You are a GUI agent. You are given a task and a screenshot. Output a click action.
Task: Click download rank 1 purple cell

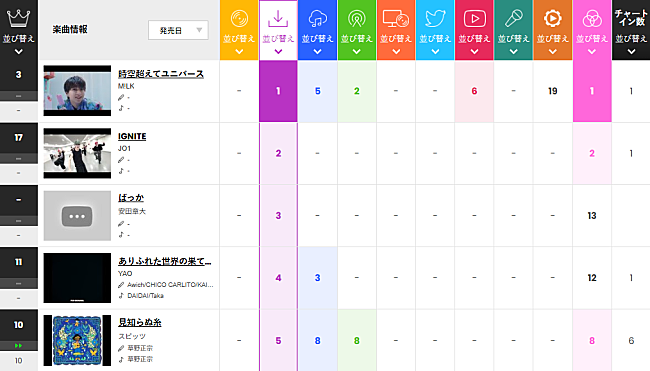pyautogui.click(x=278, y=91)
